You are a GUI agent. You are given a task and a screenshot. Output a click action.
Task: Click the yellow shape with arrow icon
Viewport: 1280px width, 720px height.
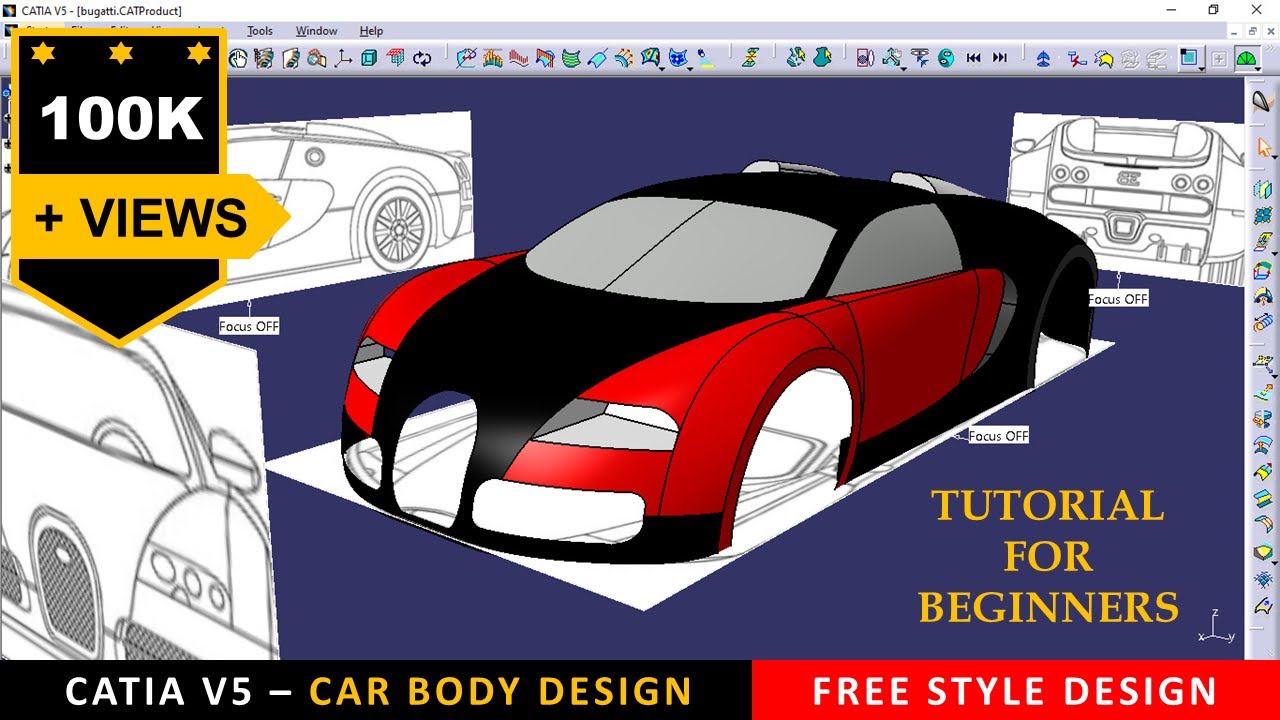(1104, 59)
